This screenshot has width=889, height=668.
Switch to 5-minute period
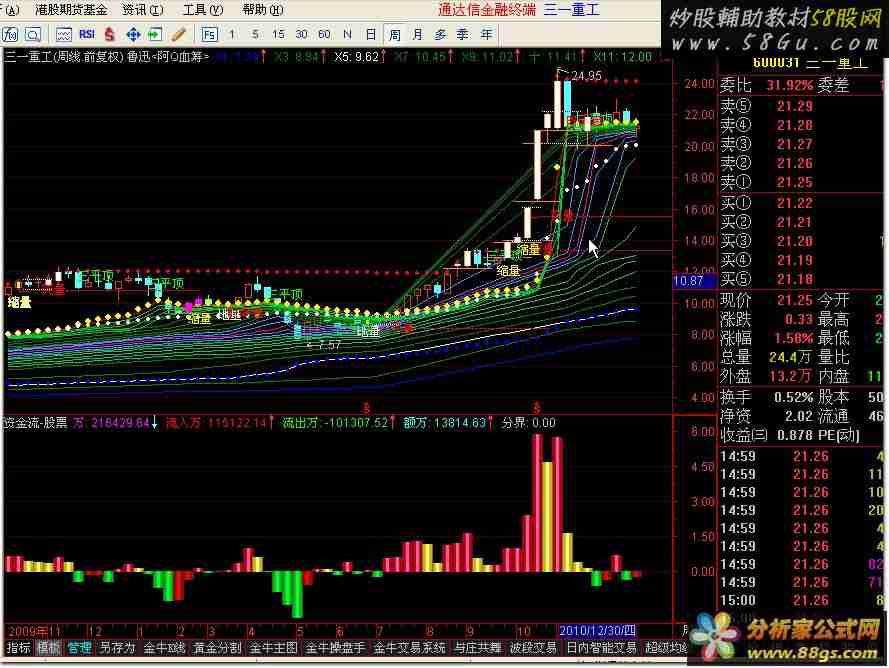coord(256,35)
